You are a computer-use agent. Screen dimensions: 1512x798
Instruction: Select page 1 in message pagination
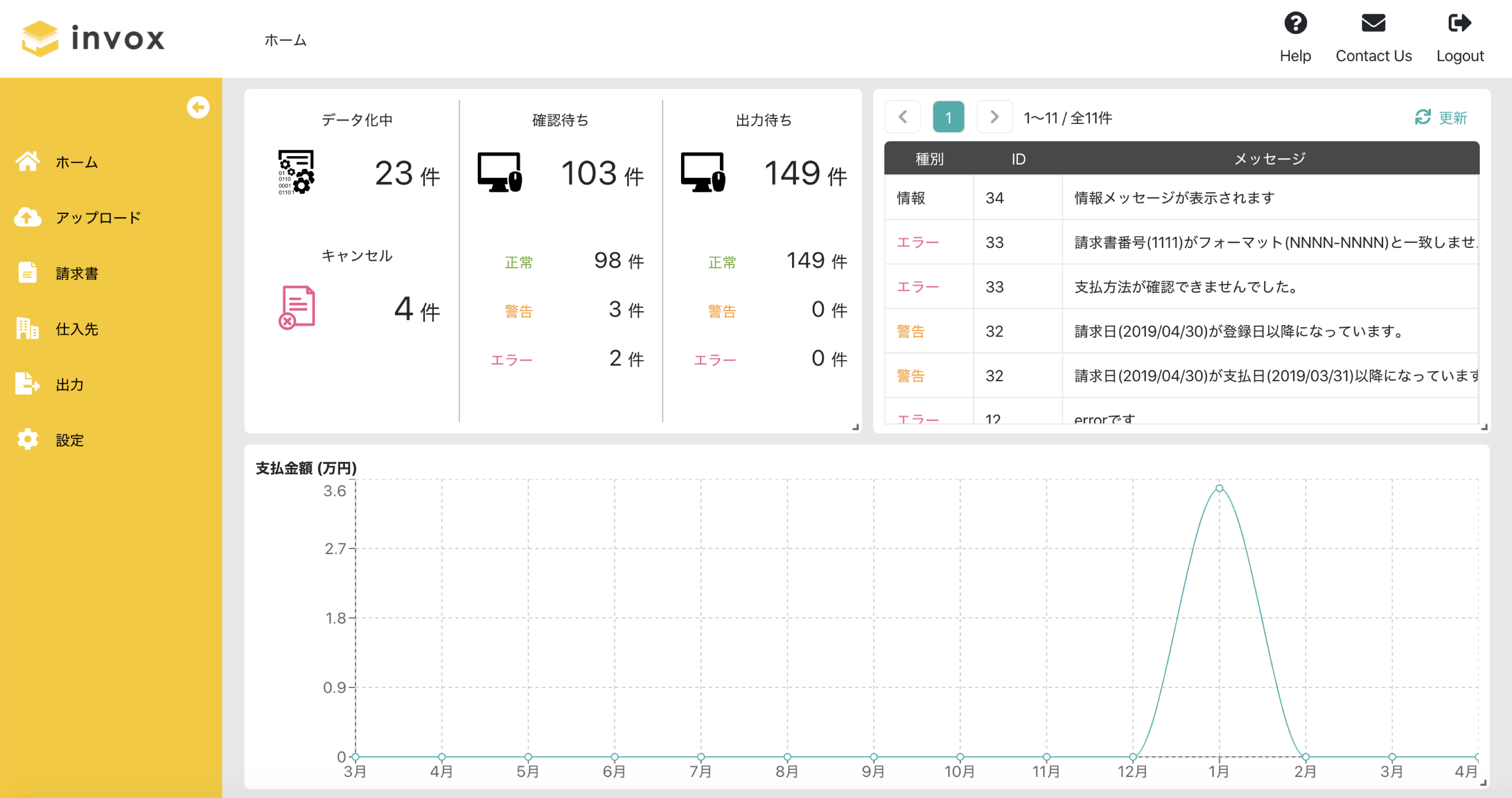pyautogui.click(x=948, y=117)
